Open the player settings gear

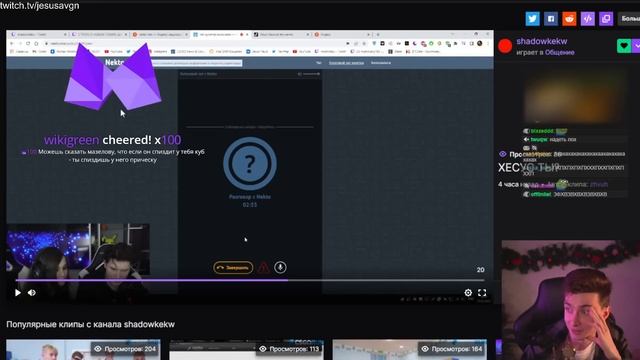(468, 293)
